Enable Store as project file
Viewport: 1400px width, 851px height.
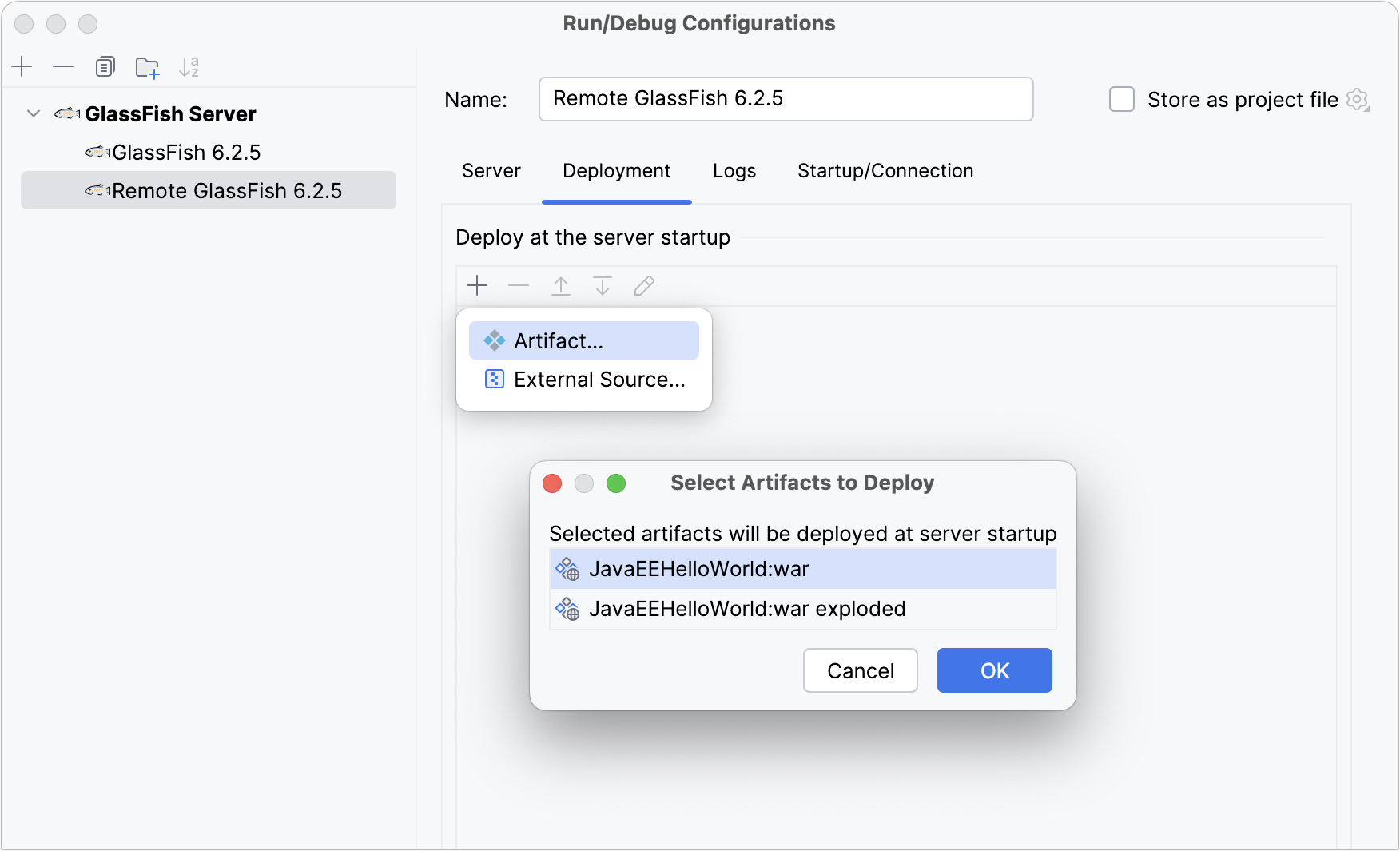pyautogui.click(x=1122, y=99)
